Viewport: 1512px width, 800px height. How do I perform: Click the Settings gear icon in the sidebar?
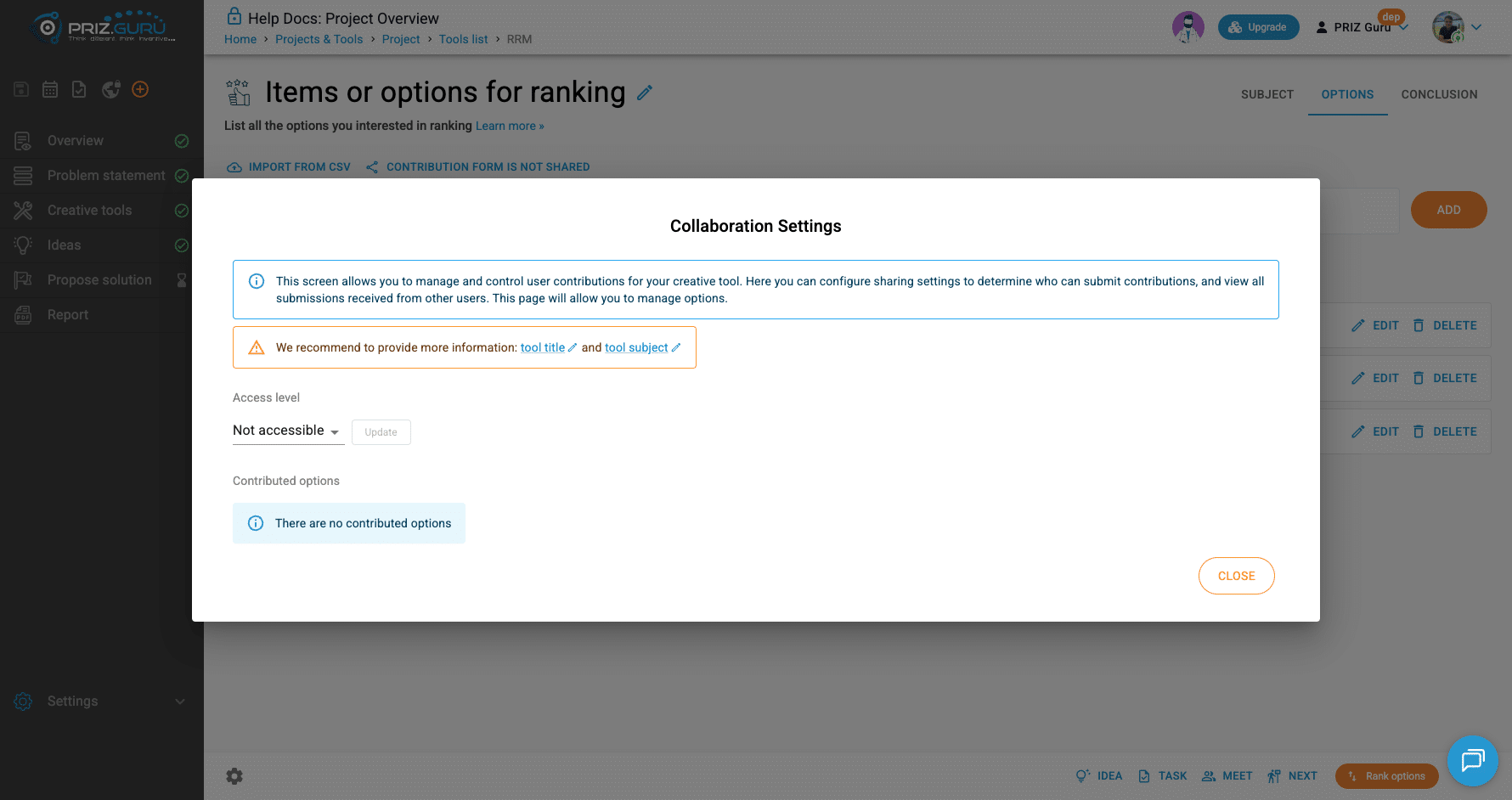click(x=23, y=701)
